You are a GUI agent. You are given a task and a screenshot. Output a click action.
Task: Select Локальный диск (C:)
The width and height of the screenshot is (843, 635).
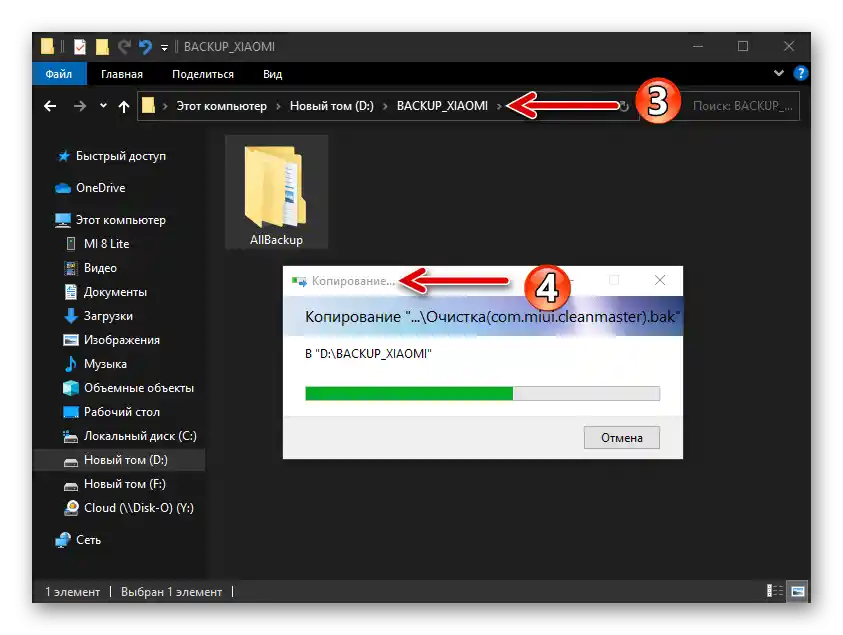[140, 436]
